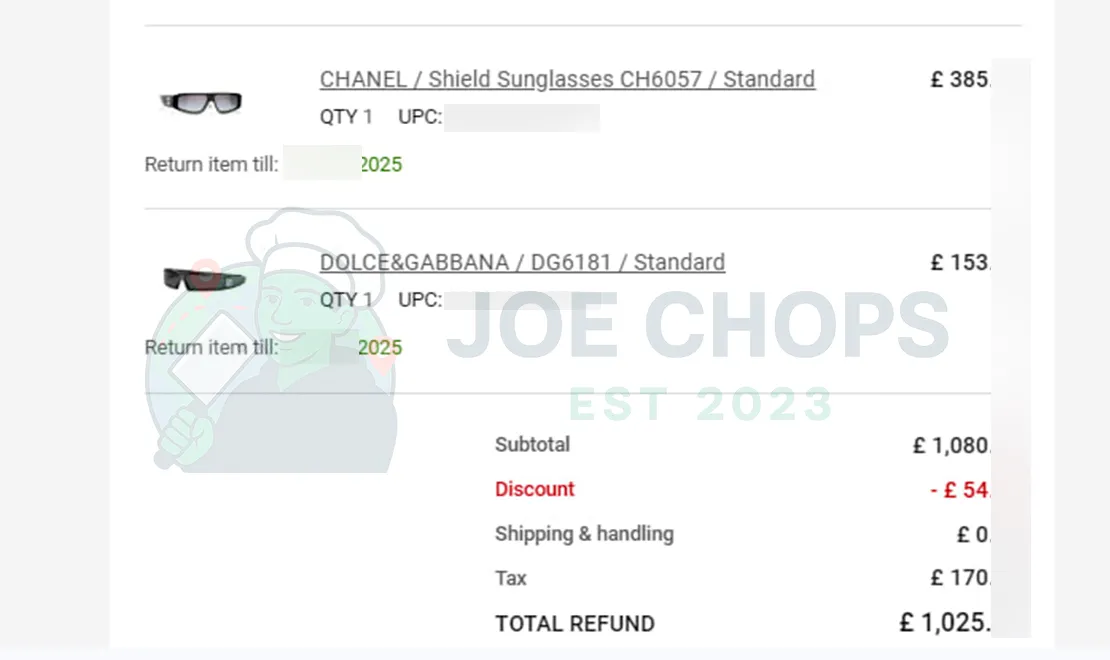The image size is (1110, 660).
Task: Click the CHANEL sunglasses thumbnail image
Action: pyautogui.click(x=200, y=100)
